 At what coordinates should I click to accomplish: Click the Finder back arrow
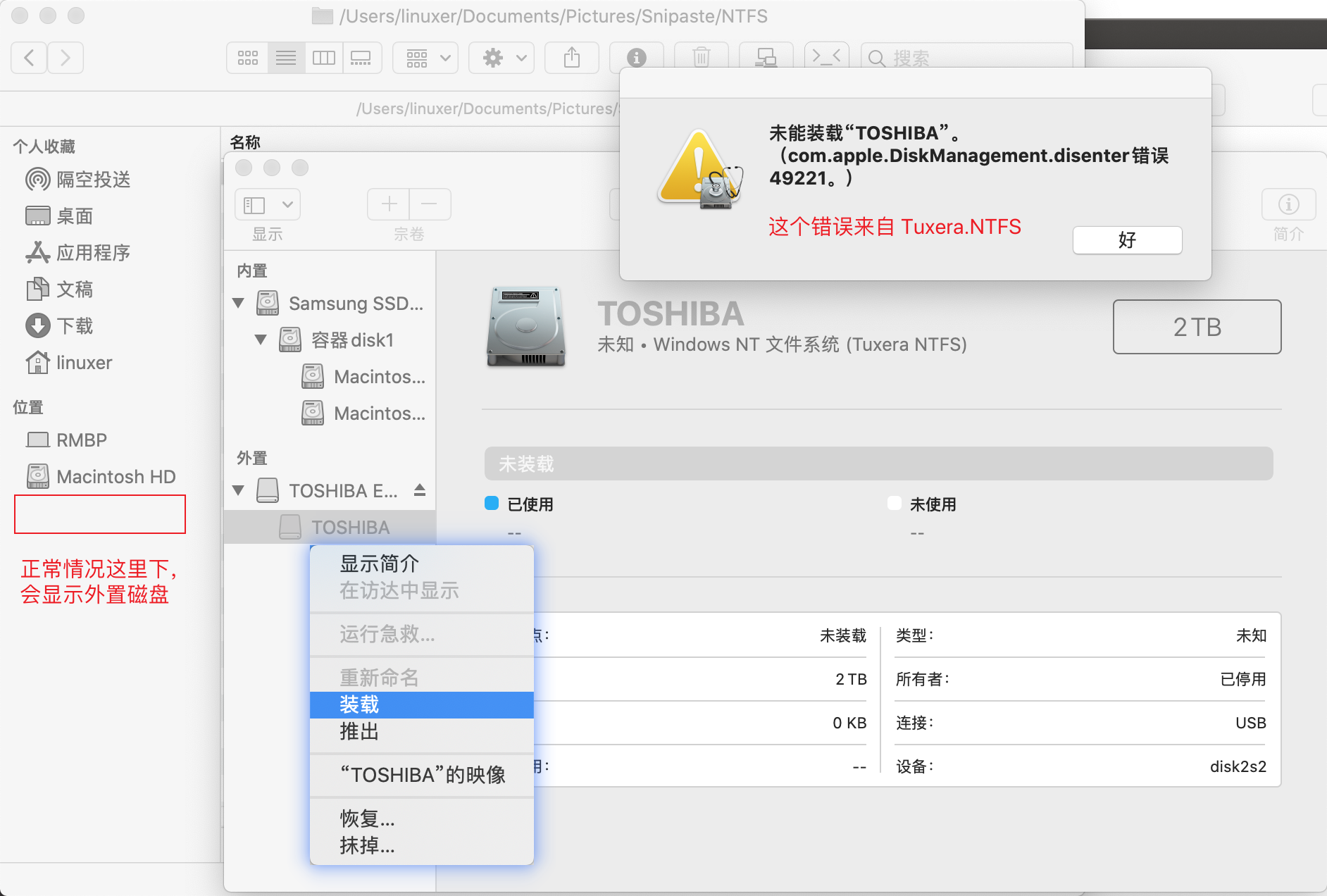click(x=30, y=58)
